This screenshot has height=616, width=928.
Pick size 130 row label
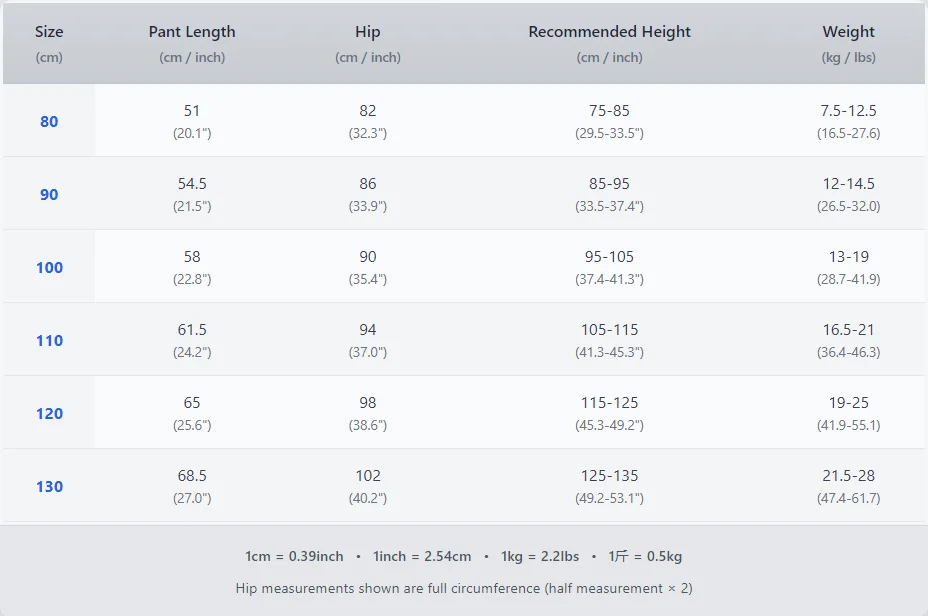[x=49, y=487]
